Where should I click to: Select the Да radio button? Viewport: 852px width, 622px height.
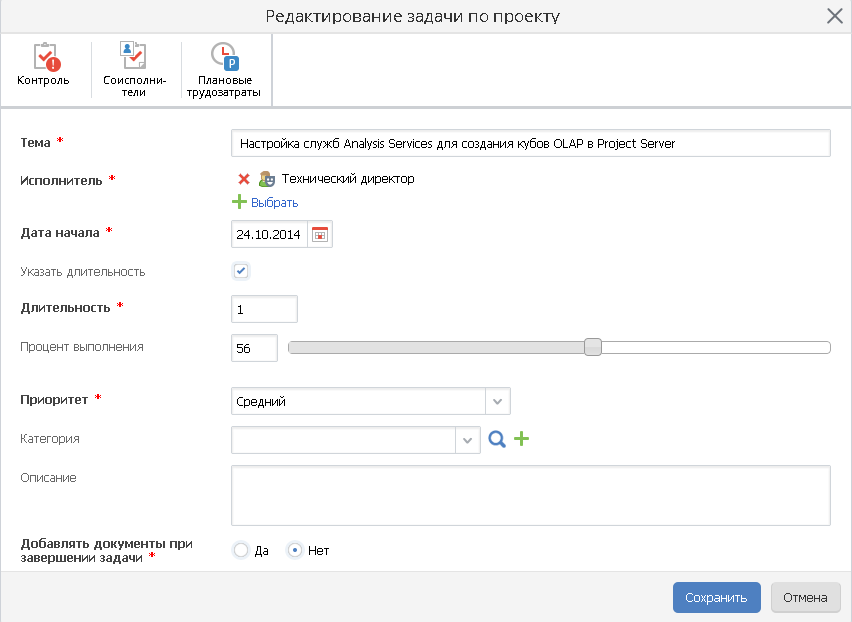(x=241, y=550)
